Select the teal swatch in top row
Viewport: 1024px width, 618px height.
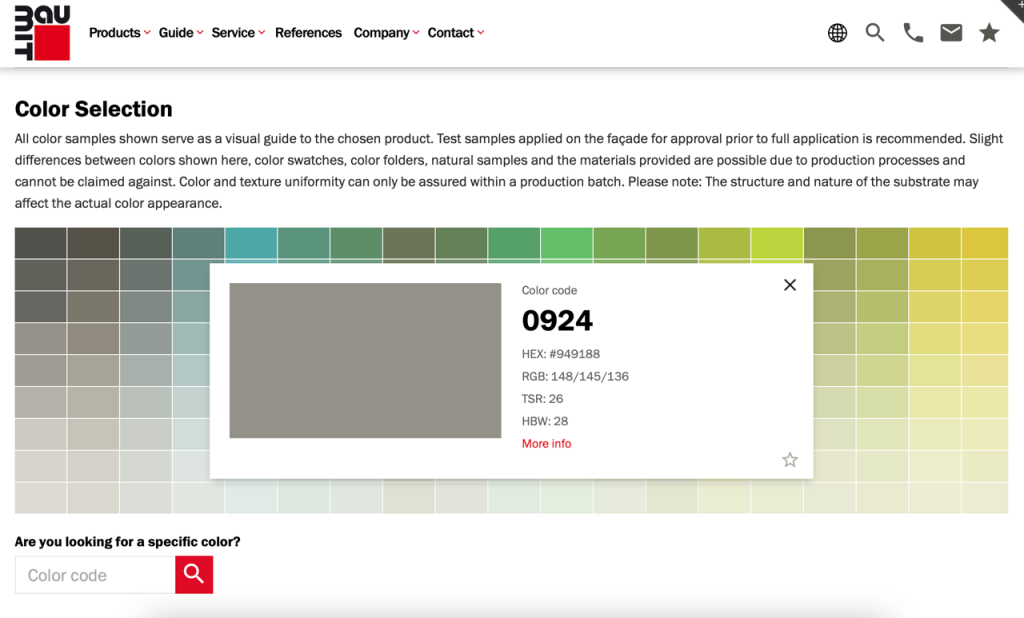pyautogui.click(x=250, y=243)
